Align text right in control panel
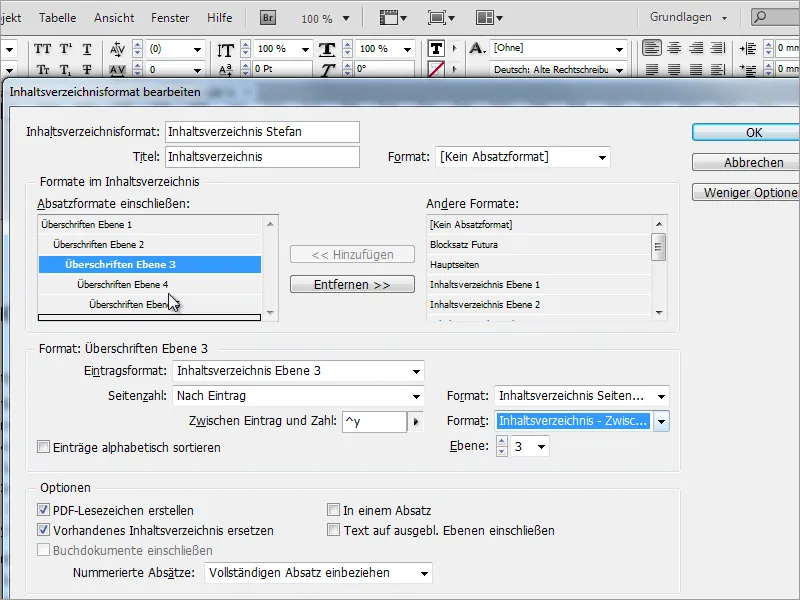 [x=696, y=48]
